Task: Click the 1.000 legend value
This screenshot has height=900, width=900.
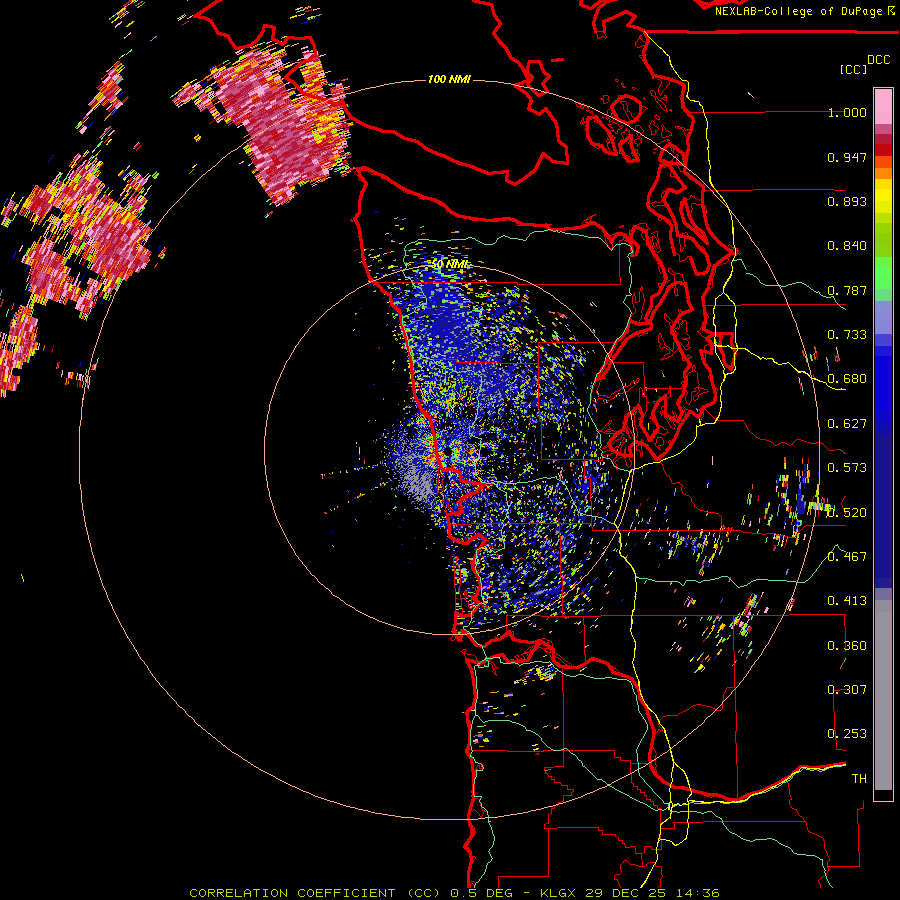Action: click(x=847, y=112)
